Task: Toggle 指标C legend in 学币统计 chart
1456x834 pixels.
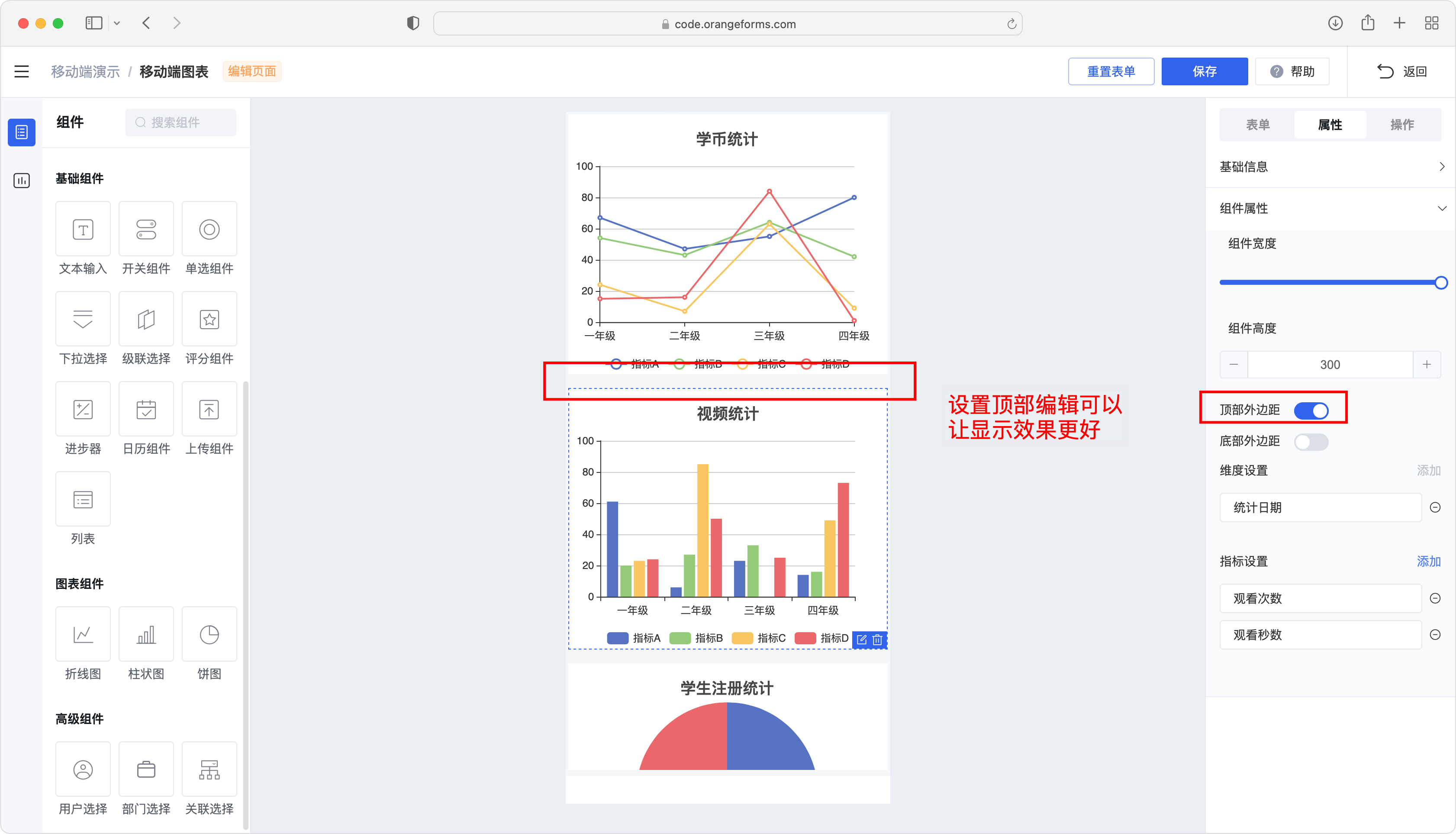Action: pos(760,364)
